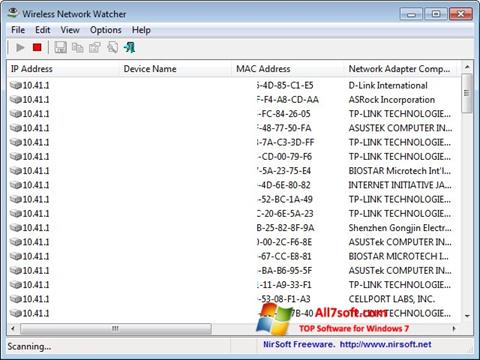Select the row with MAC ending 52-BC-1A-49
Viewport: 480px width, 360px height.
pos(234,199)
